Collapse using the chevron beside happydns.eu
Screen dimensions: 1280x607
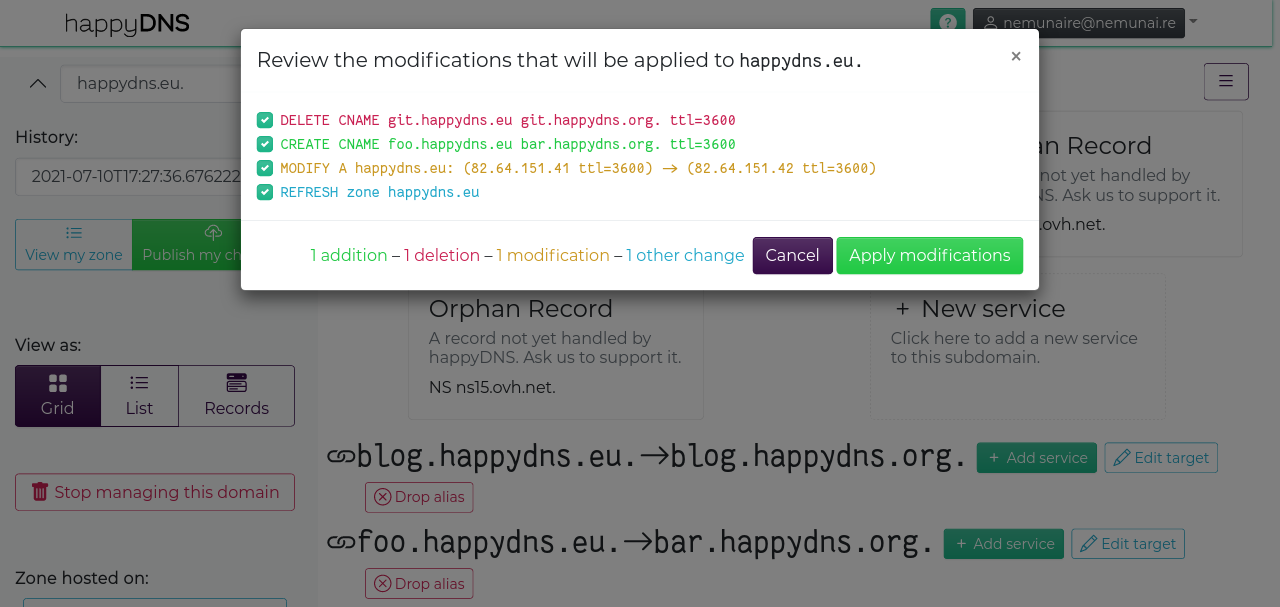click(38, 83)
